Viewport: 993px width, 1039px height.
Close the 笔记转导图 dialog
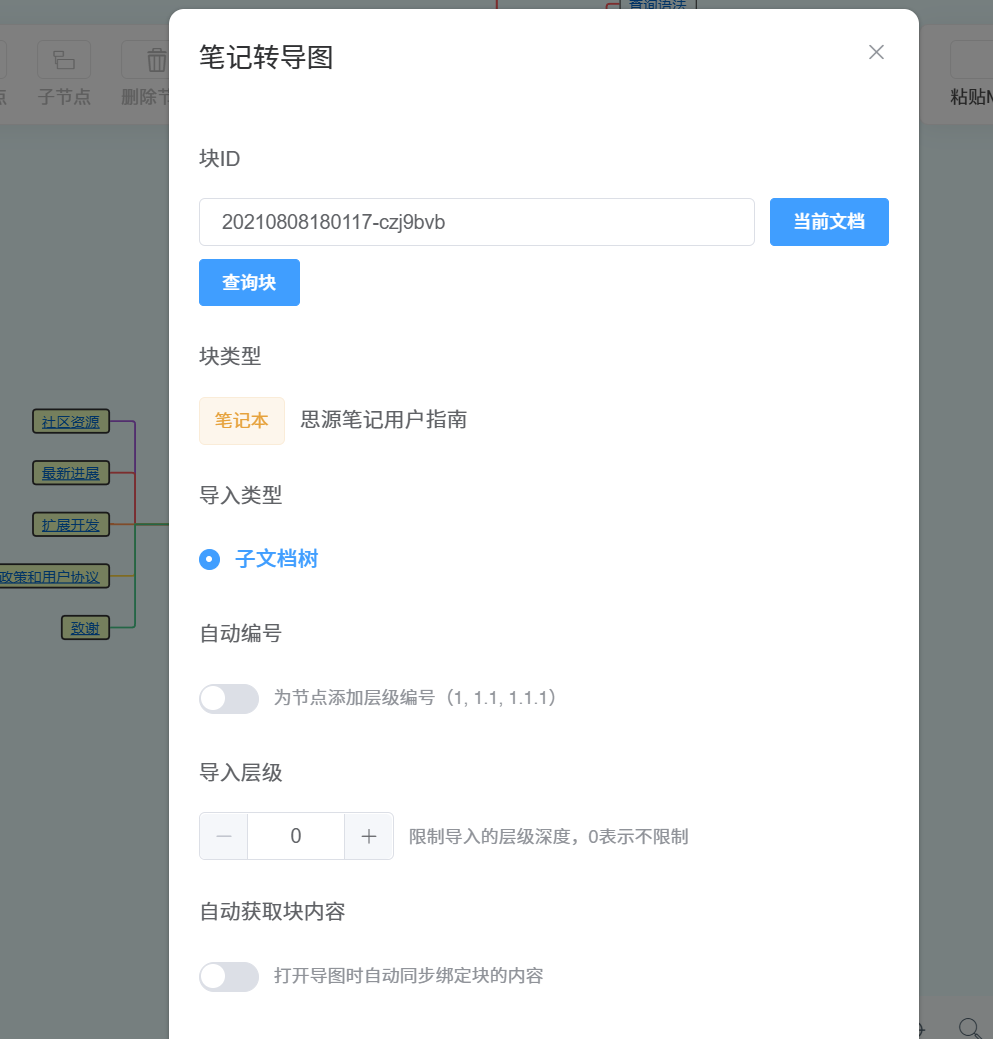coord(876,52)
